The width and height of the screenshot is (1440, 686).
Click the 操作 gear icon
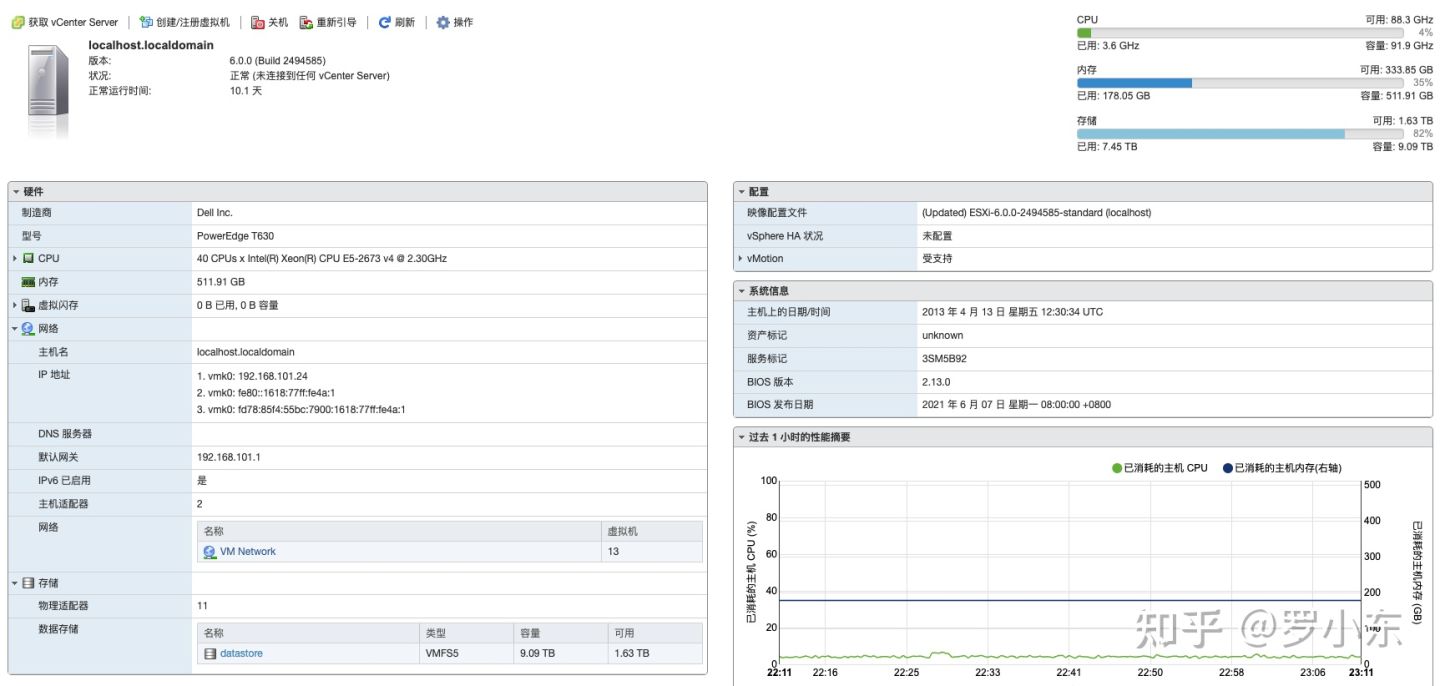click(x=443, y=22)
